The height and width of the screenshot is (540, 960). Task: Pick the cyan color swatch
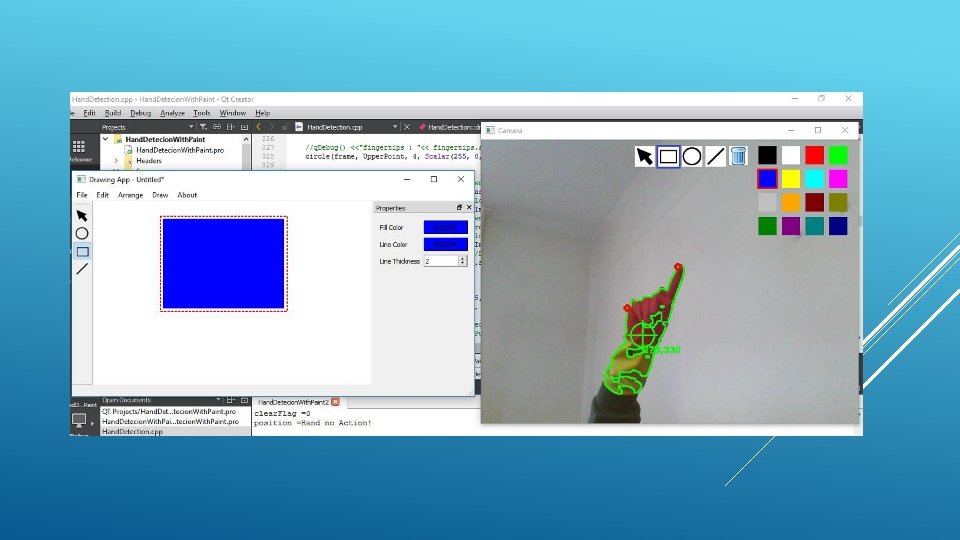(814, 179)
